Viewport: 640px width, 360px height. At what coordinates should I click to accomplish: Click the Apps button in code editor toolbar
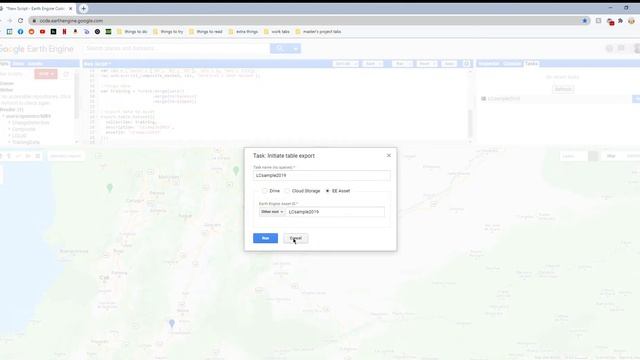coord(449,64)
